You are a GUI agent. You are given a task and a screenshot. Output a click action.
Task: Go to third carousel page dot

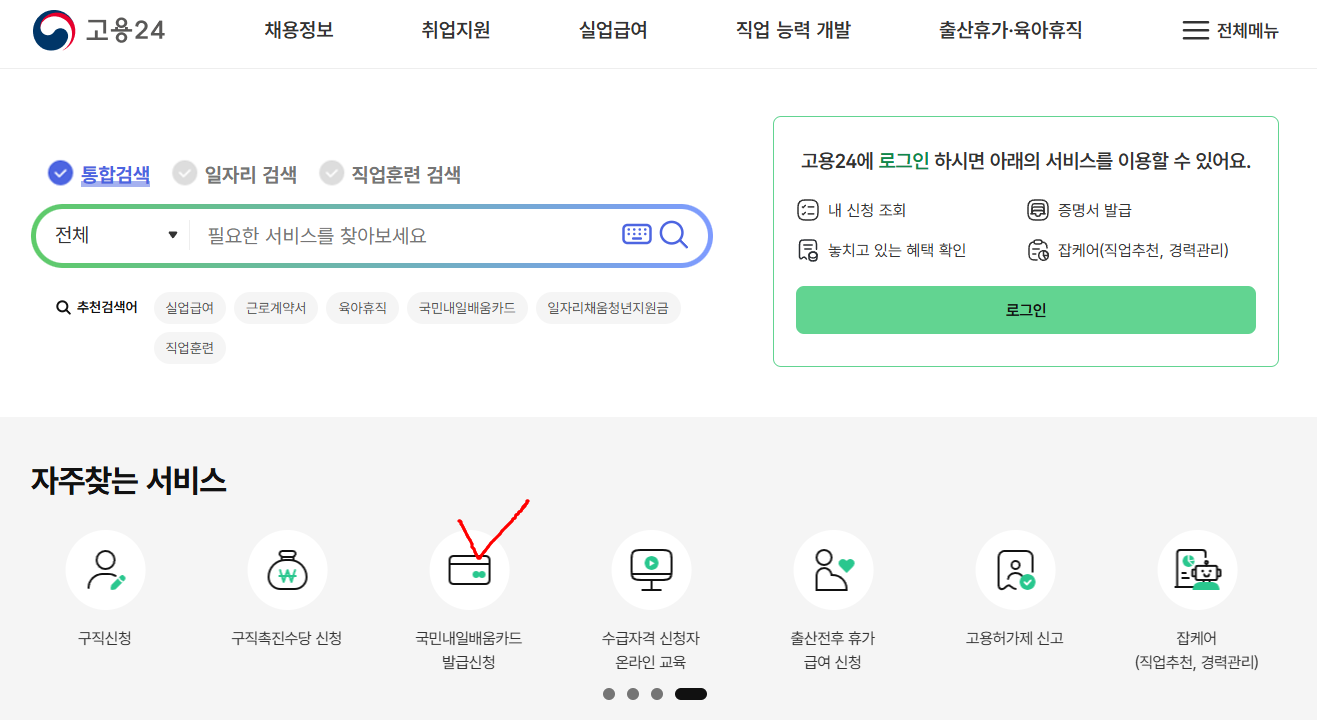(657, 694)
